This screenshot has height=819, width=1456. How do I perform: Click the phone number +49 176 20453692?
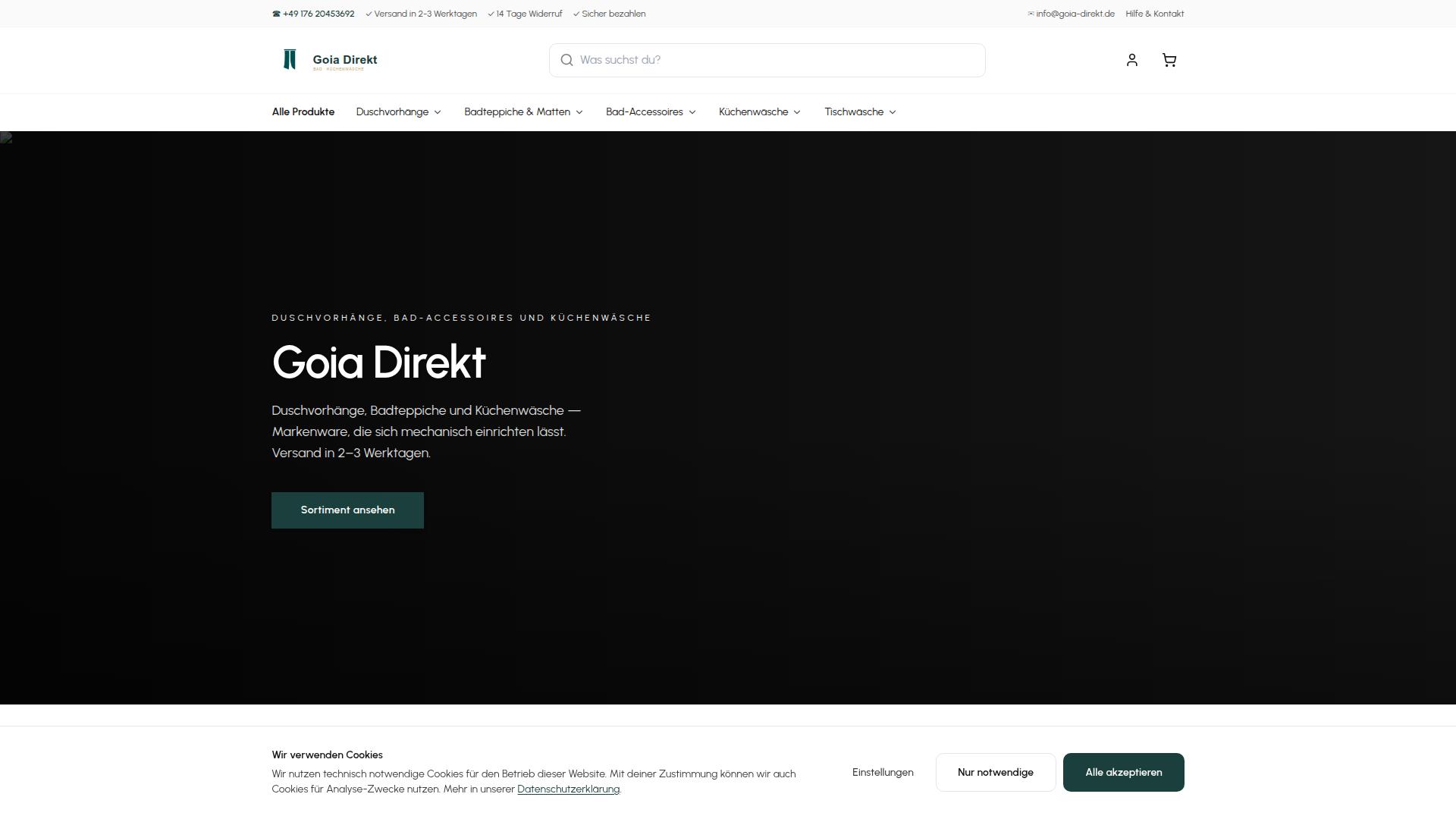[313, 14]
